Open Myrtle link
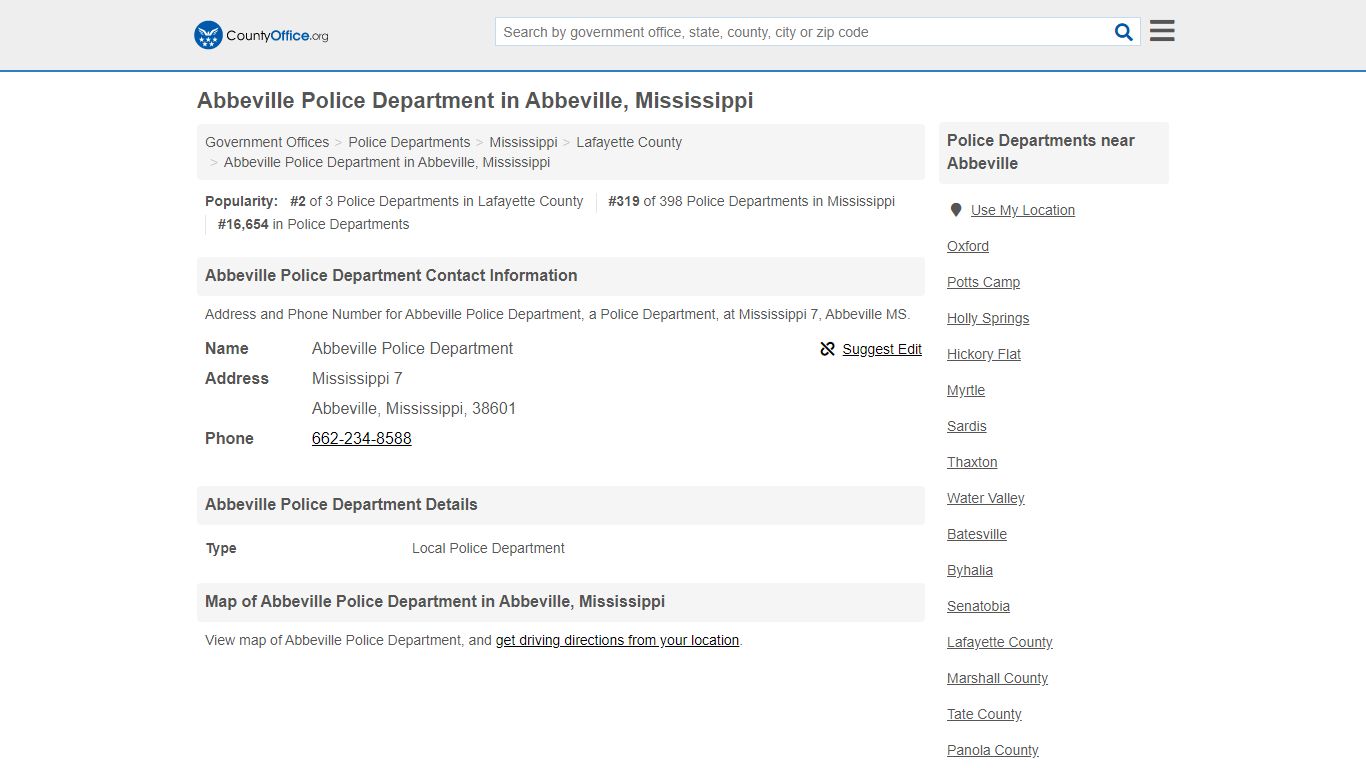Screen dimensions: 1366x768 coord(966,390)
